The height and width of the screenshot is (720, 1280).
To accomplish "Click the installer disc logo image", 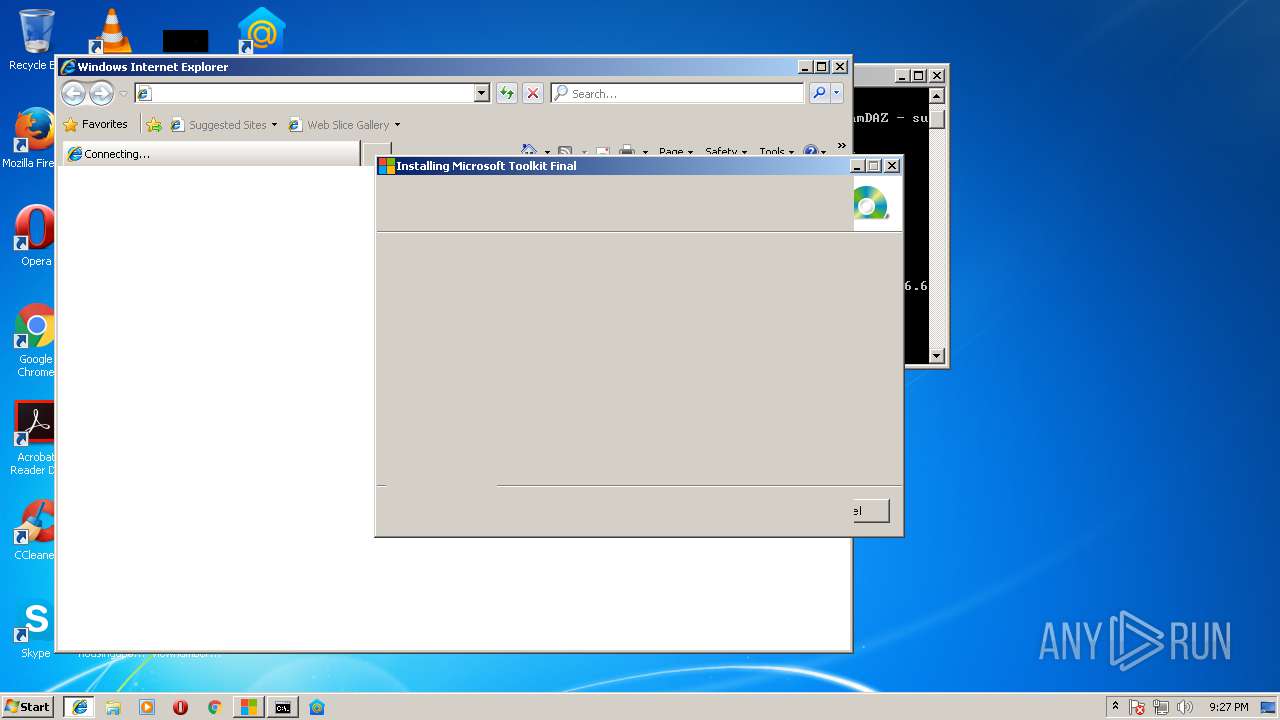I will [871, 203].
